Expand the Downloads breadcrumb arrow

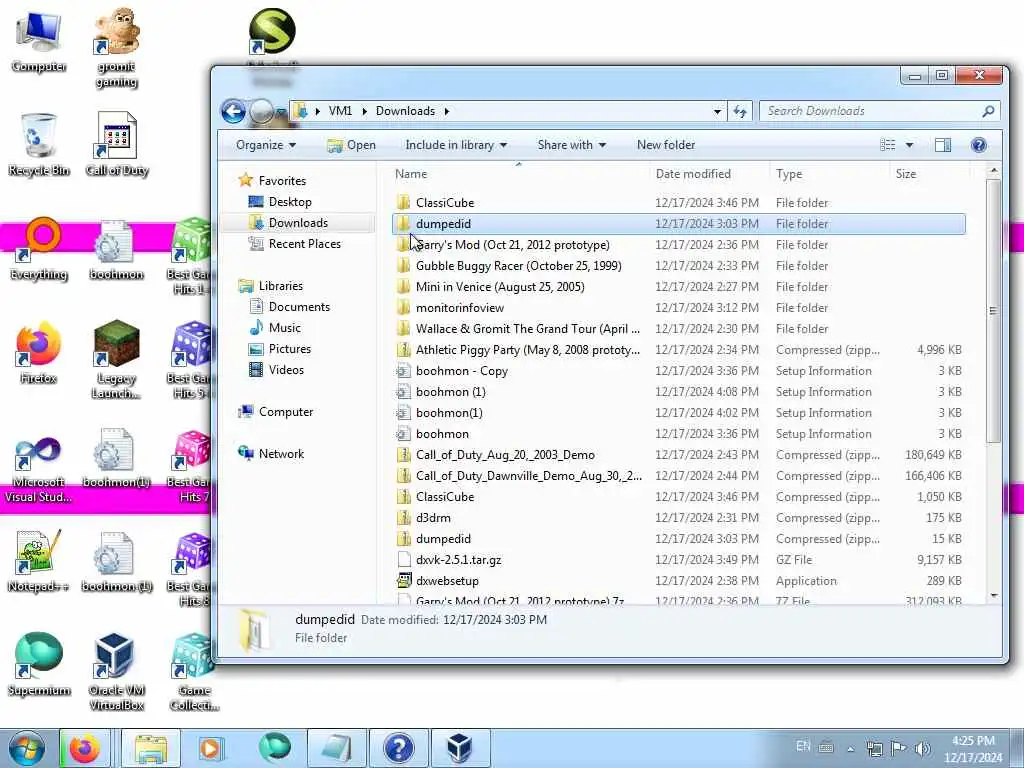point(447,112)
